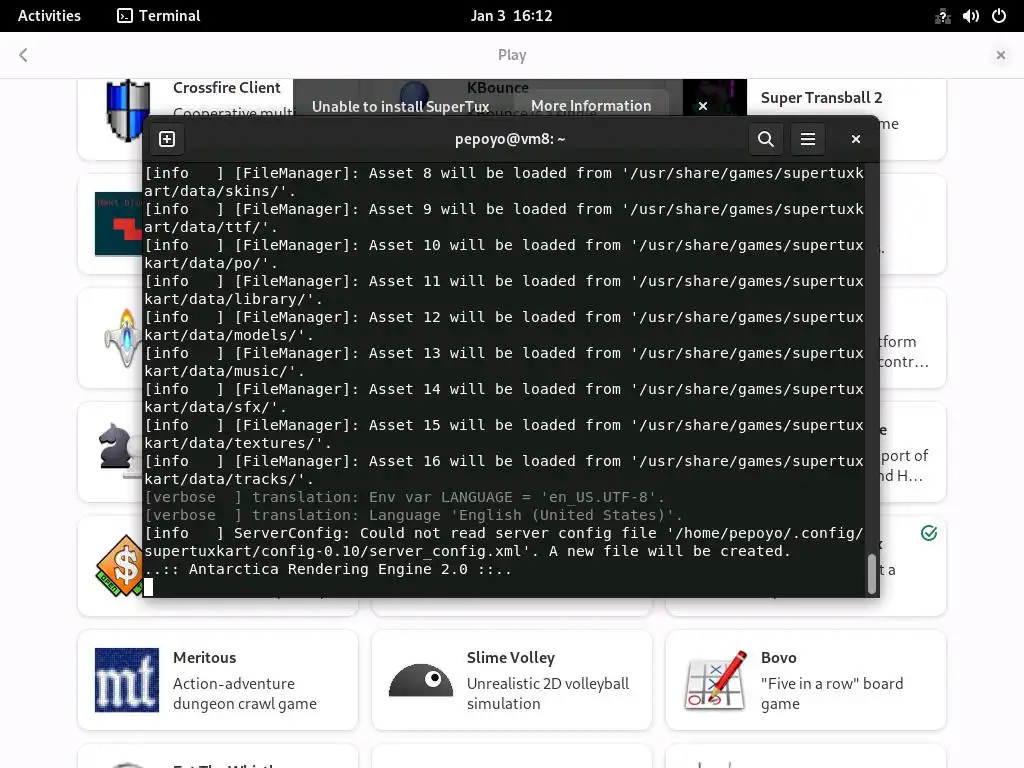Open the Meritous app icon
The height and width of the screenshot is (768, 1024).
(x=127, y=680)
